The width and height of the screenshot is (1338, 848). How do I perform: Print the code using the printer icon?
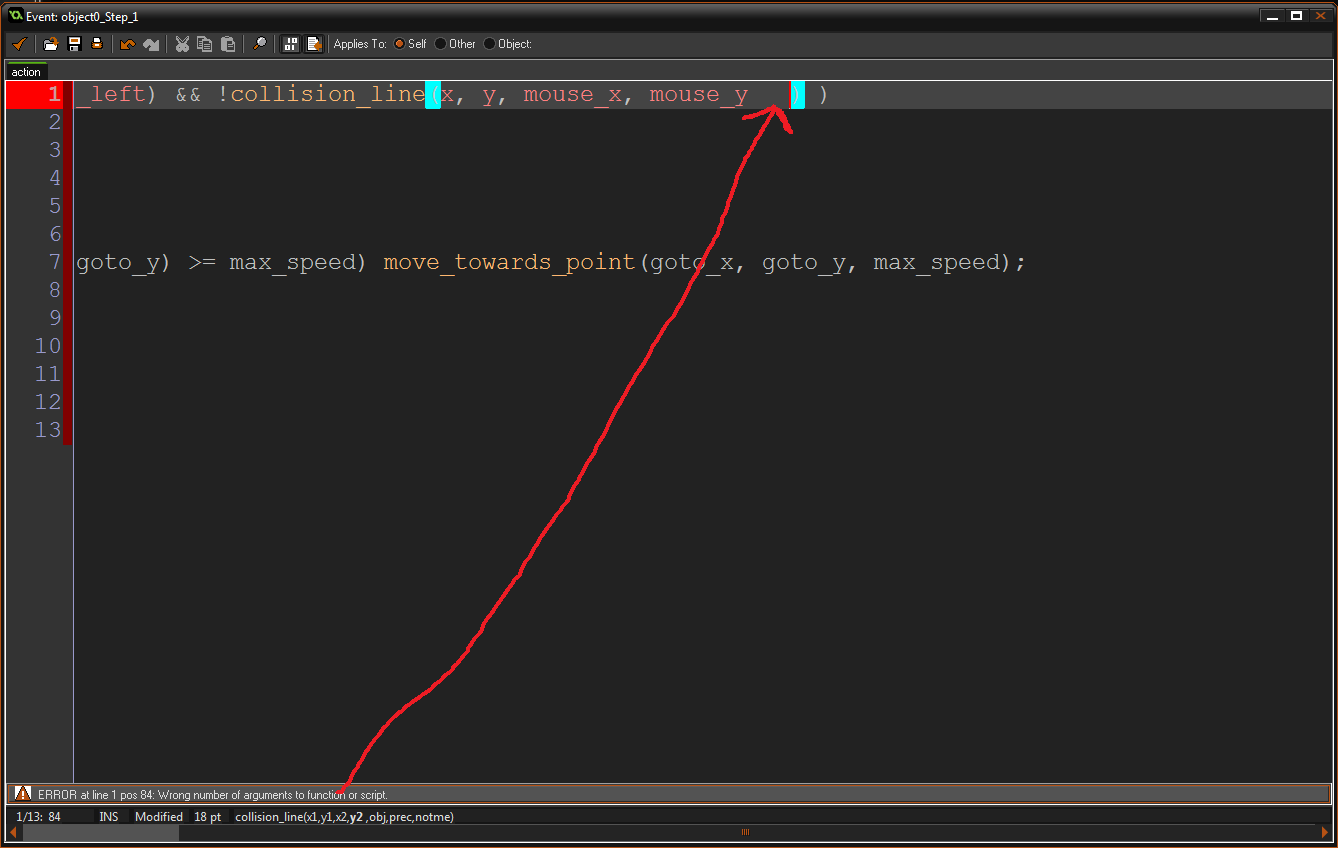coord(97,44)
